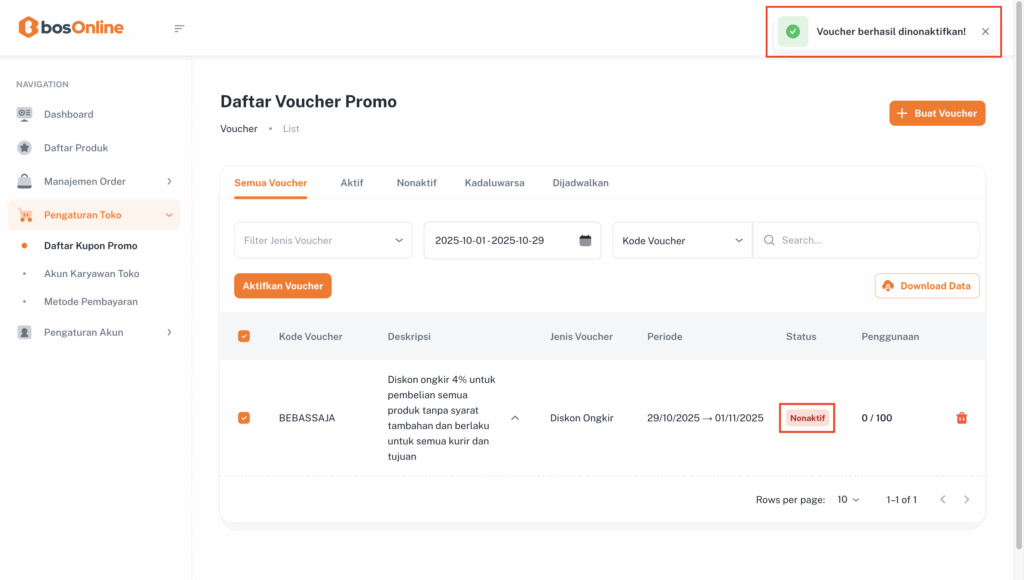This screenshot has height=580, width=1024.
Task: Uncheck the BEBASSAJA voucher row checkbox
Action: (244, 418)
